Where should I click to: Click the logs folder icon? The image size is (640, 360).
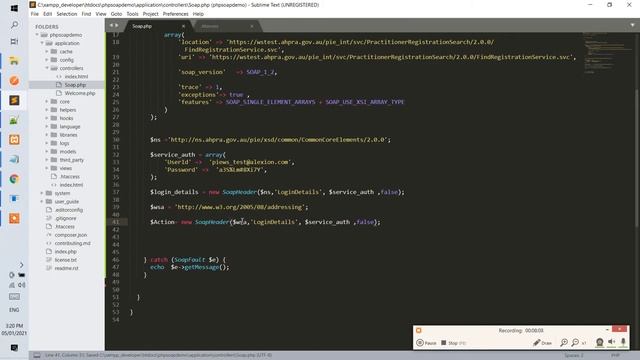pos(54,143)
